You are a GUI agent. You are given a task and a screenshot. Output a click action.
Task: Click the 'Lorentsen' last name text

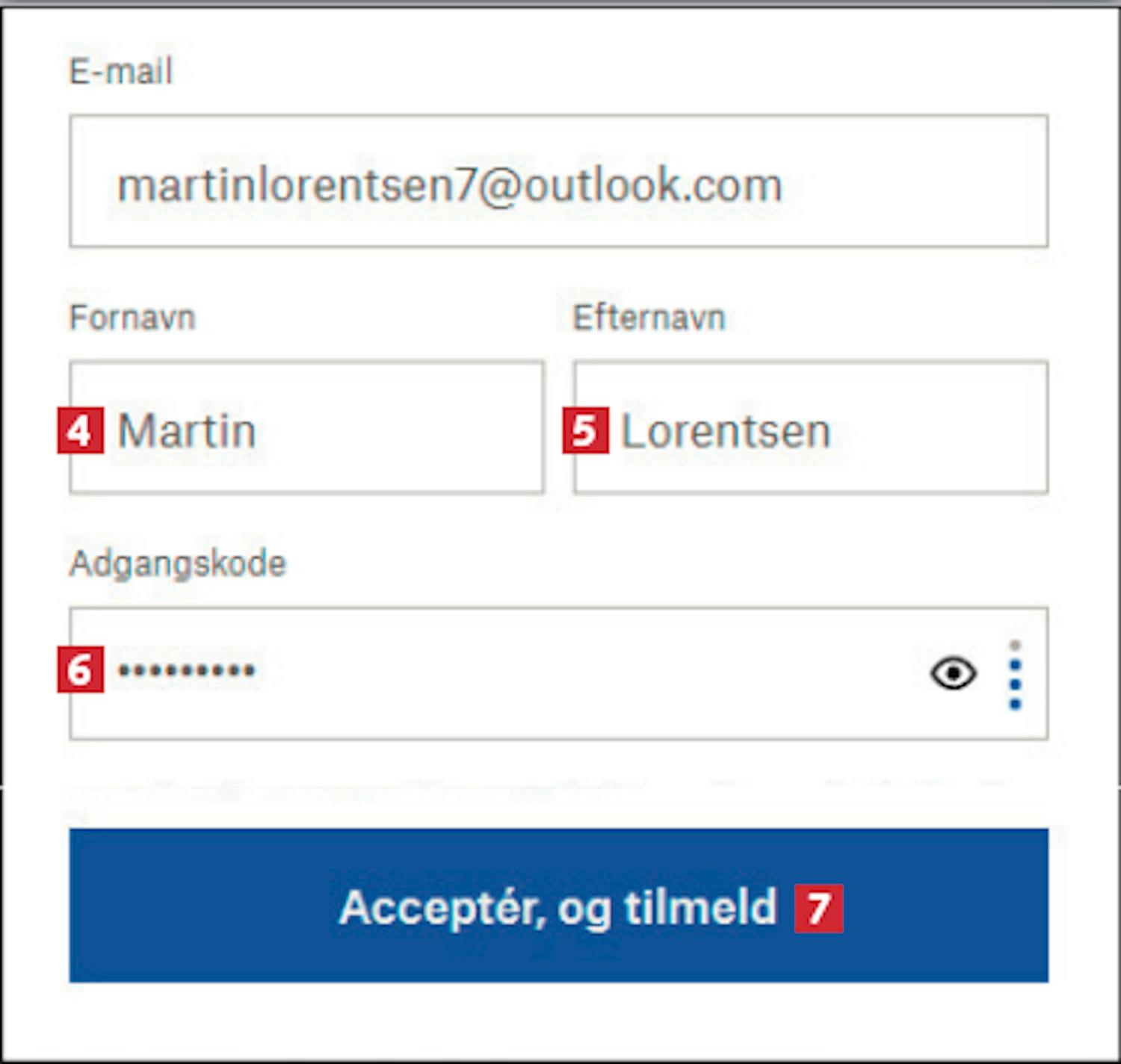[726, 431]
